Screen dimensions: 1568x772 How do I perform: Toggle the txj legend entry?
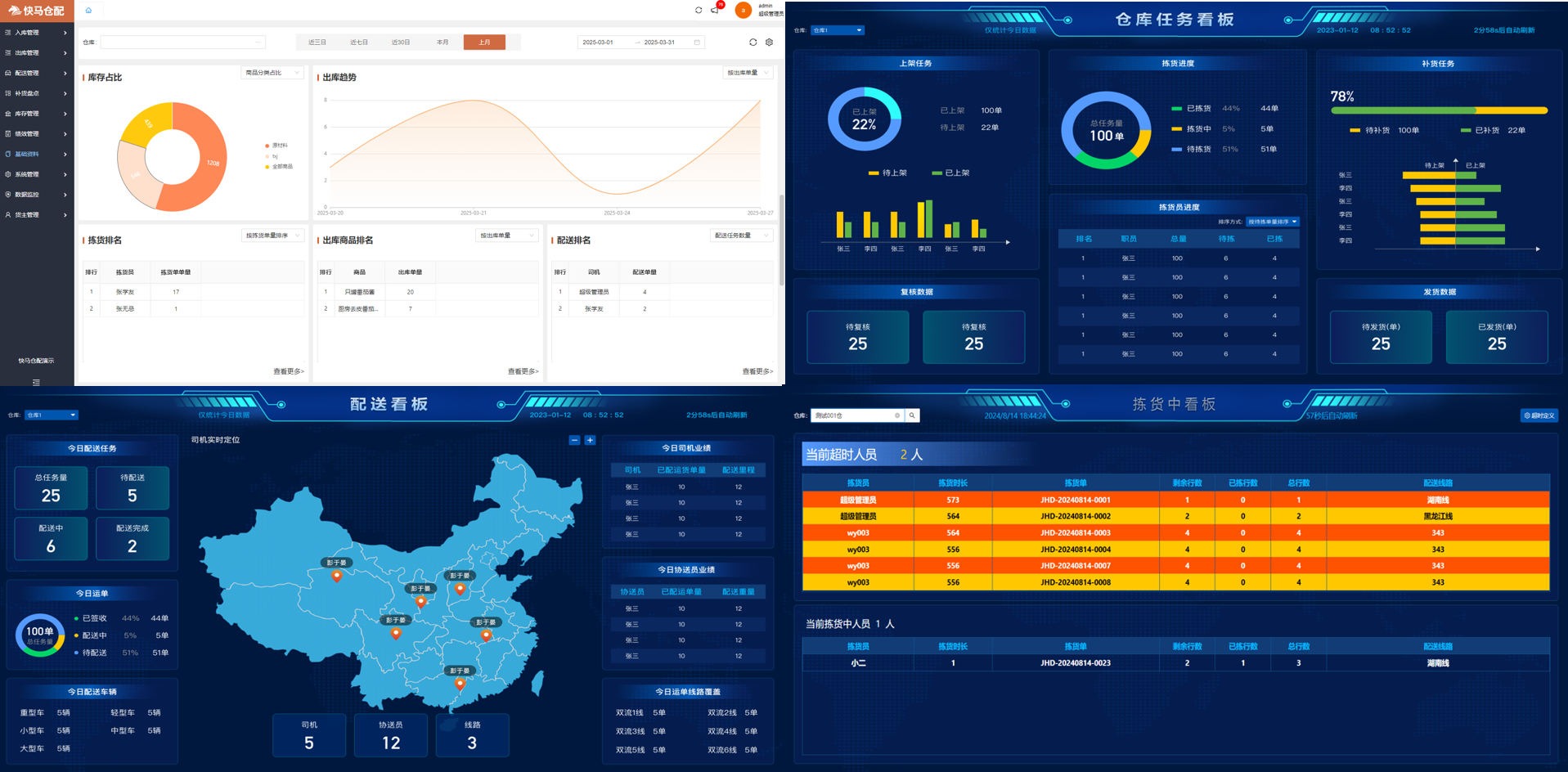273,156
